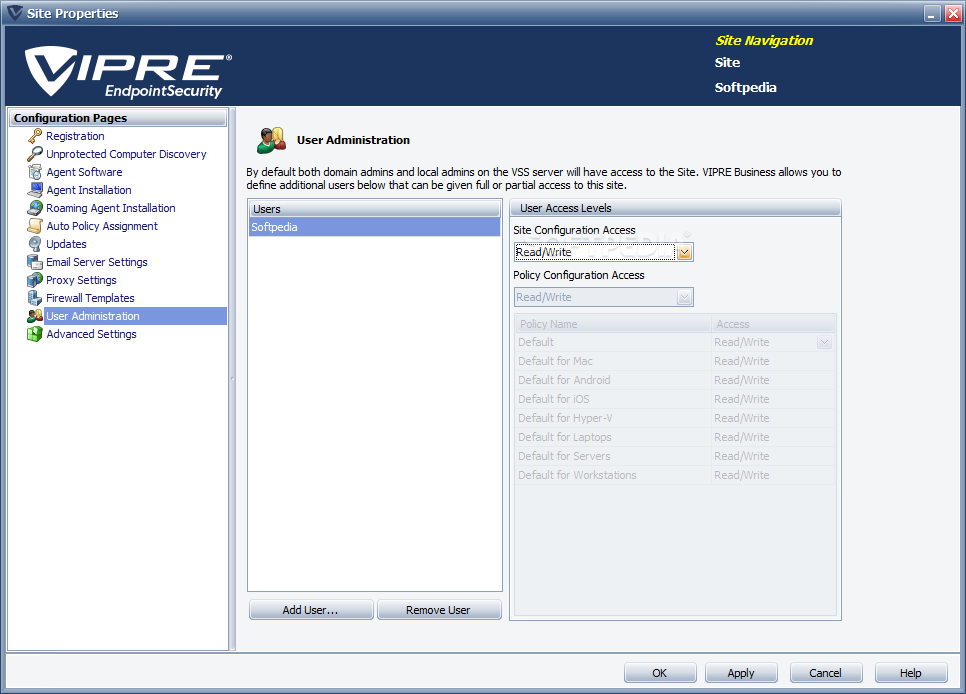Click the Remove User button
The image size is (966, 694).
point(439,610)
